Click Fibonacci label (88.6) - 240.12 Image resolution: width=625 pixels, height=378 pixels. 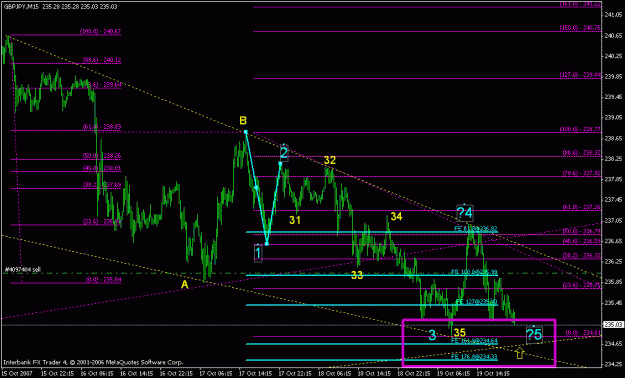tap(102, 60)
